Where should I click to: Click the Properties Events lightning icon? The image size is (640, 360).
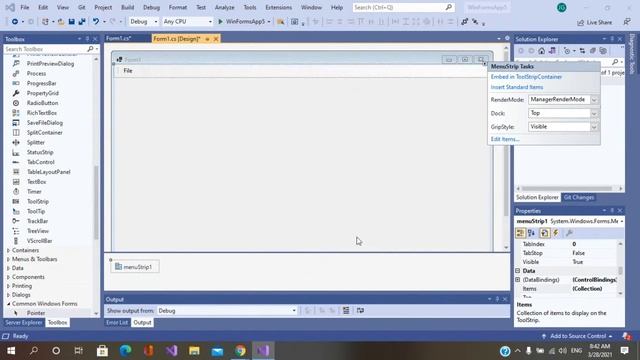556,233
